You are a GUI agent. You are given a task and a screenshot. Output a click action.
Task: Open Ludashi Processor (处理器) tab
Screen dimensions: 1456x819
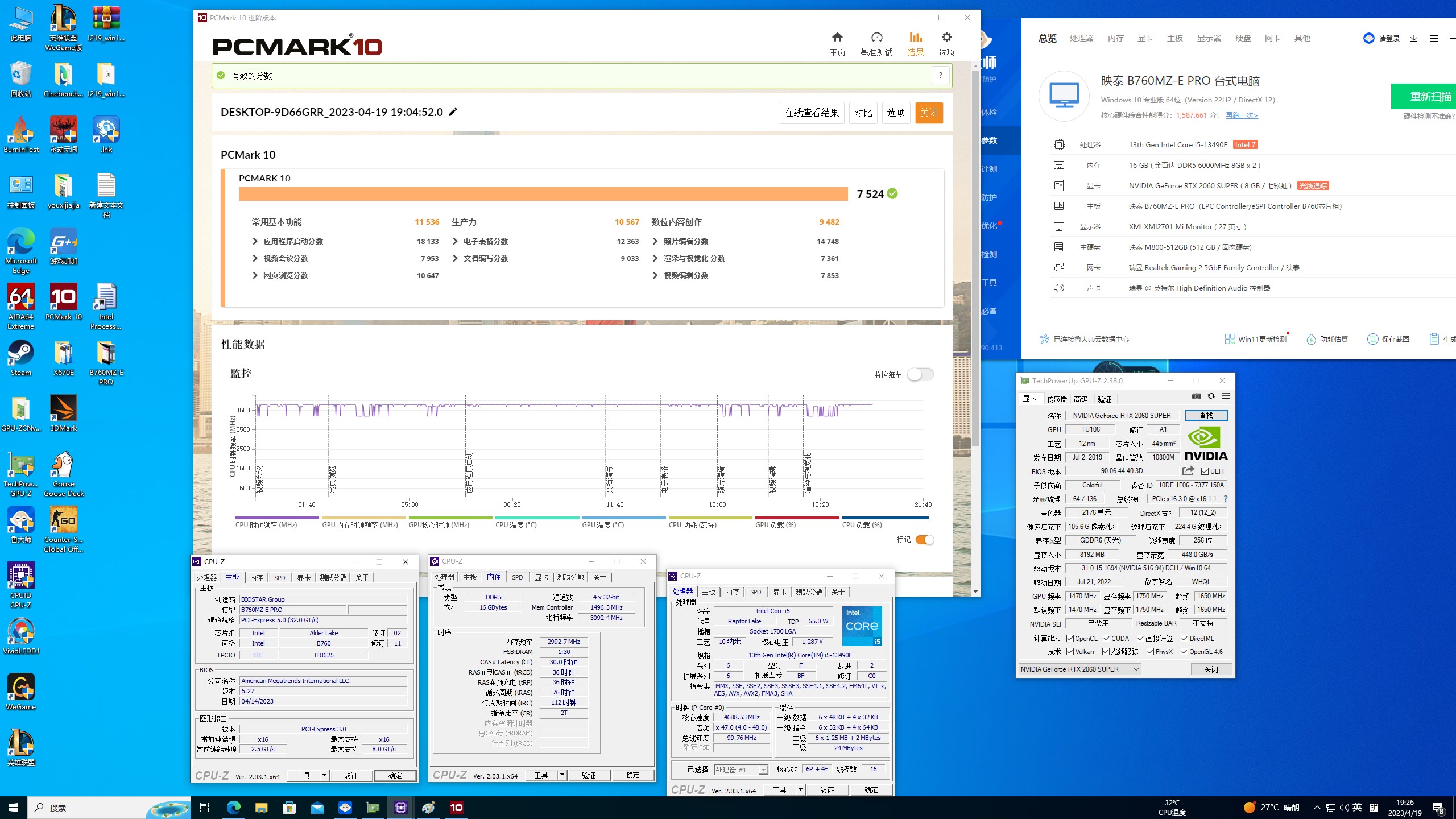tap(1081, 38)
